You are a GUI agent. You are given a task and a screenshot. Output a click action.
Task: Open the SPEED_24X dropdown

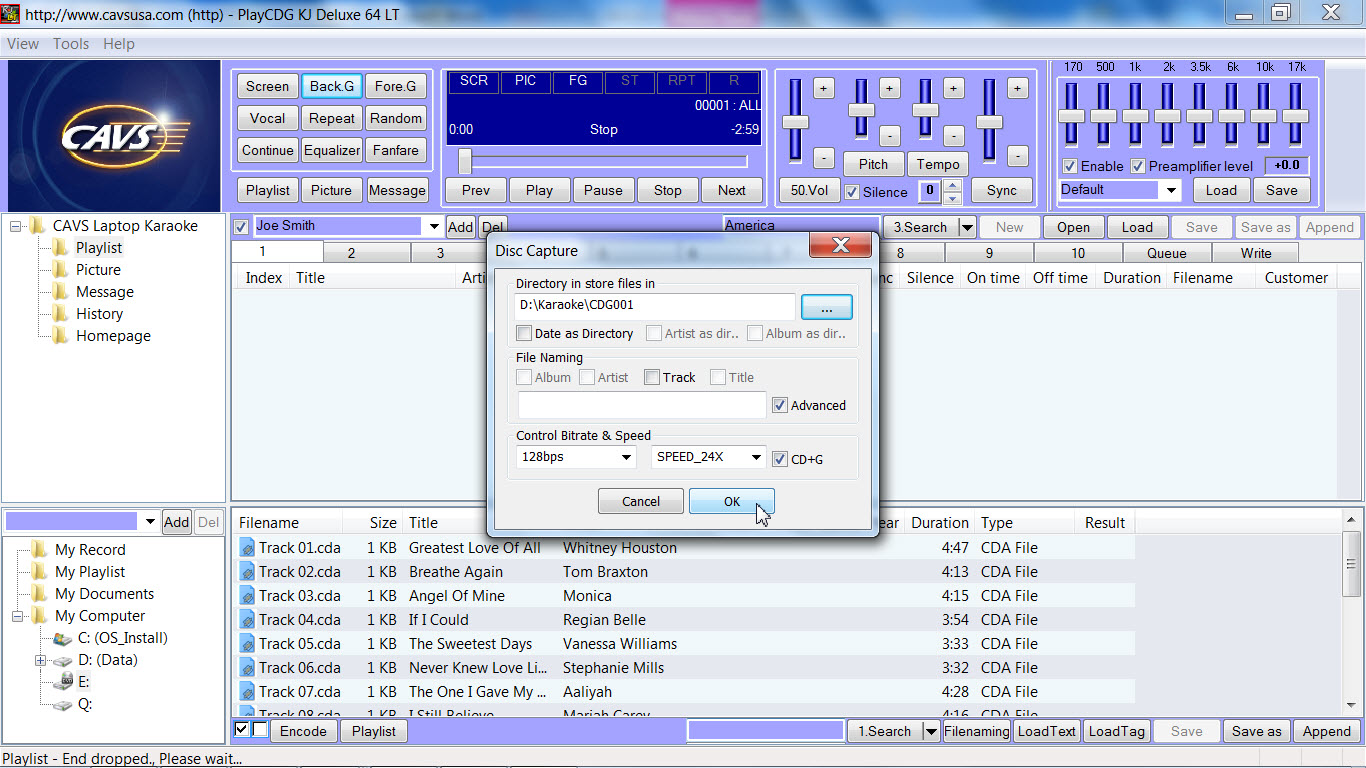756,457
